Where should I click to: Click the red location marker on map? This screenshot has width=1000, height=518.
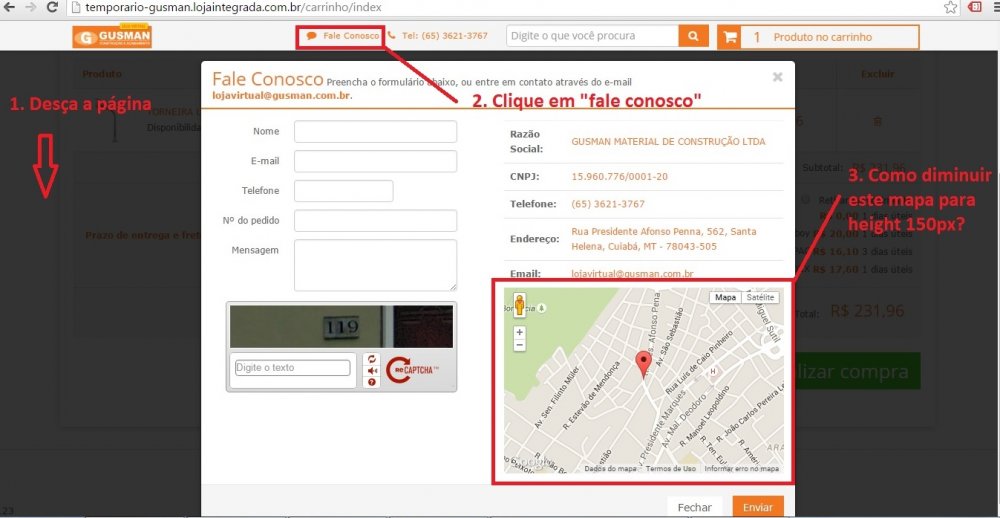click(x=644, y=364)
